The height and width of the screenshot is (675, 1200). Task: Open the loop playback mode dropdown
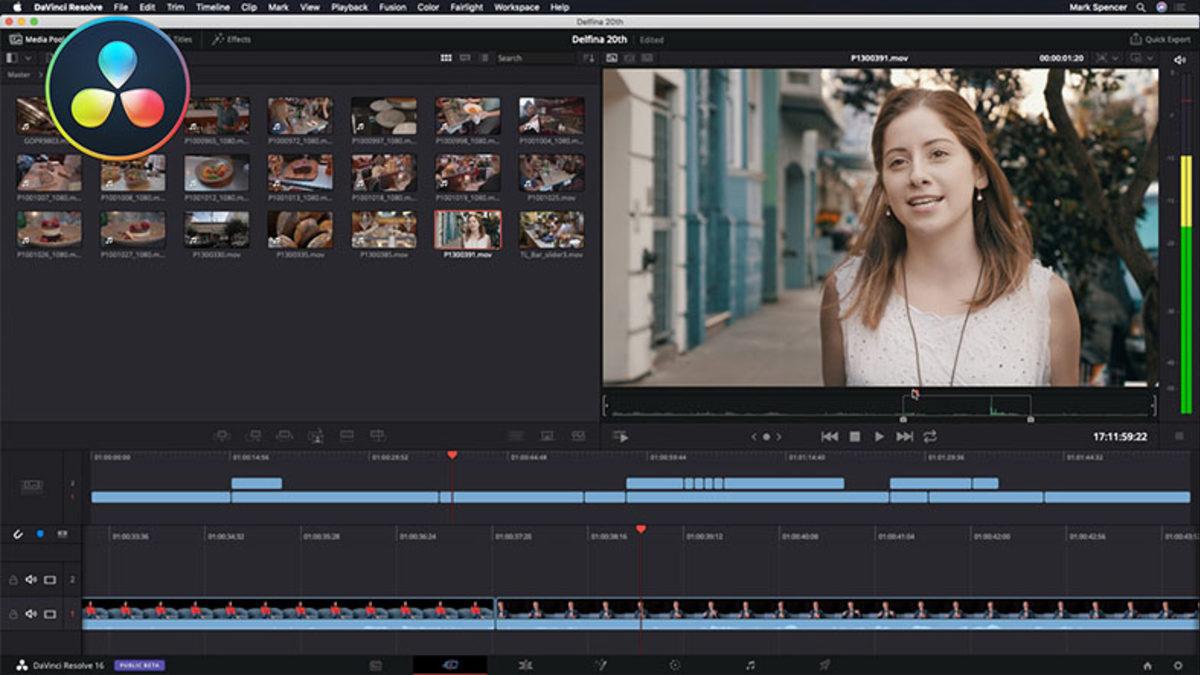[x=932, y=436]
